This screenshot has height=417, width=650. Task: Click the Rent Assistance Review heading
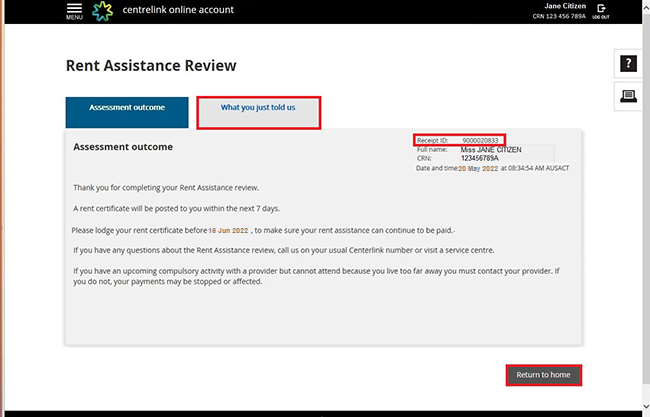click(151, 65)
